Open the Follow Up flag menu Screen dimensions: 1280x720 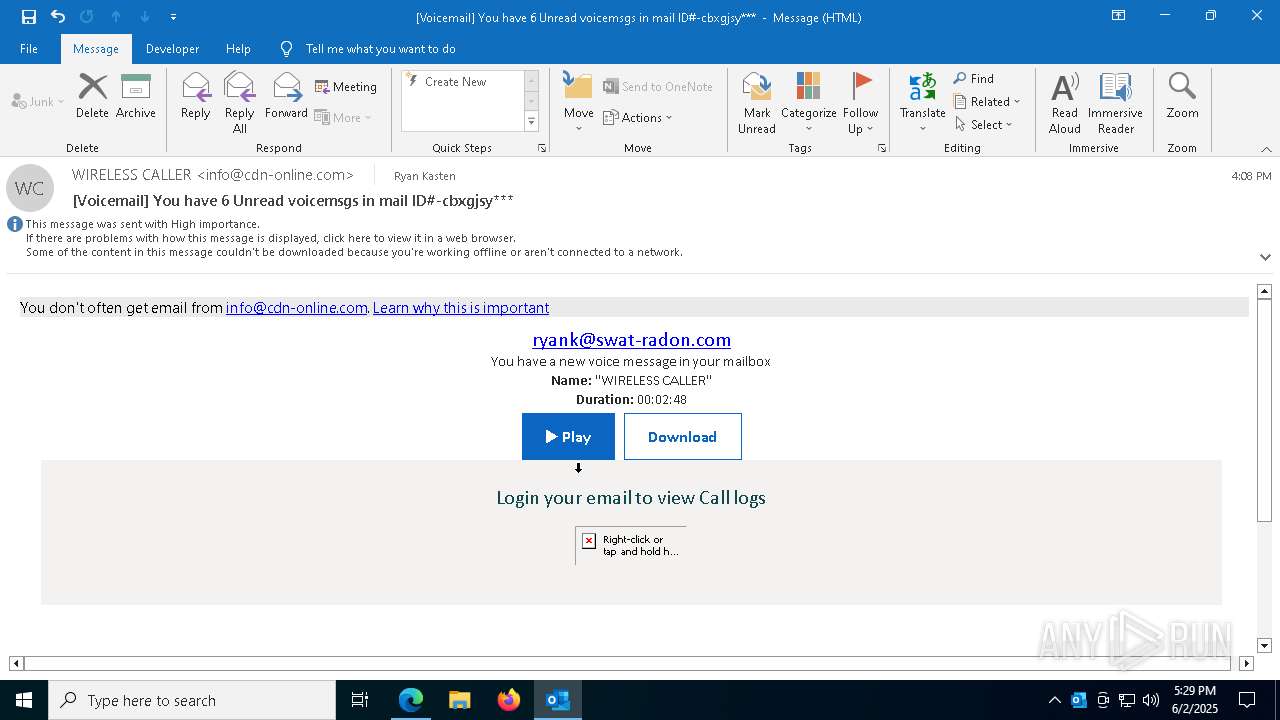click(860, 103)
